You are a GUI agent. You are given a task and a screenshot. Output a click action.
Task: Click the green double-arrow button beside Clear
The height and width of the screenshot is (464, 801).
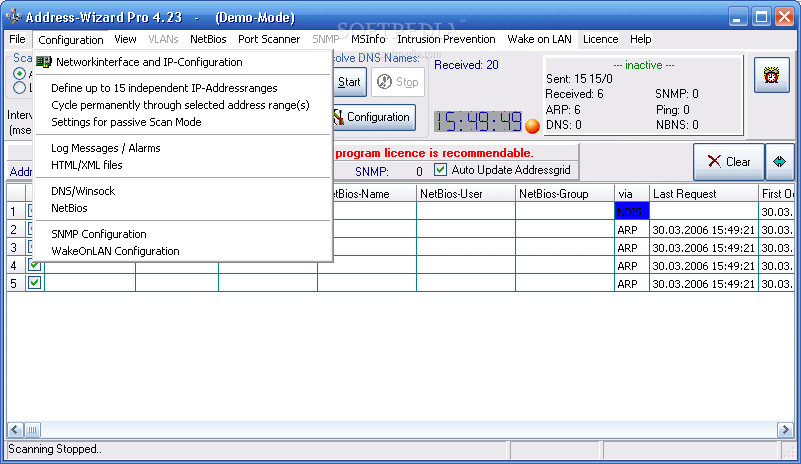(779, 161)
